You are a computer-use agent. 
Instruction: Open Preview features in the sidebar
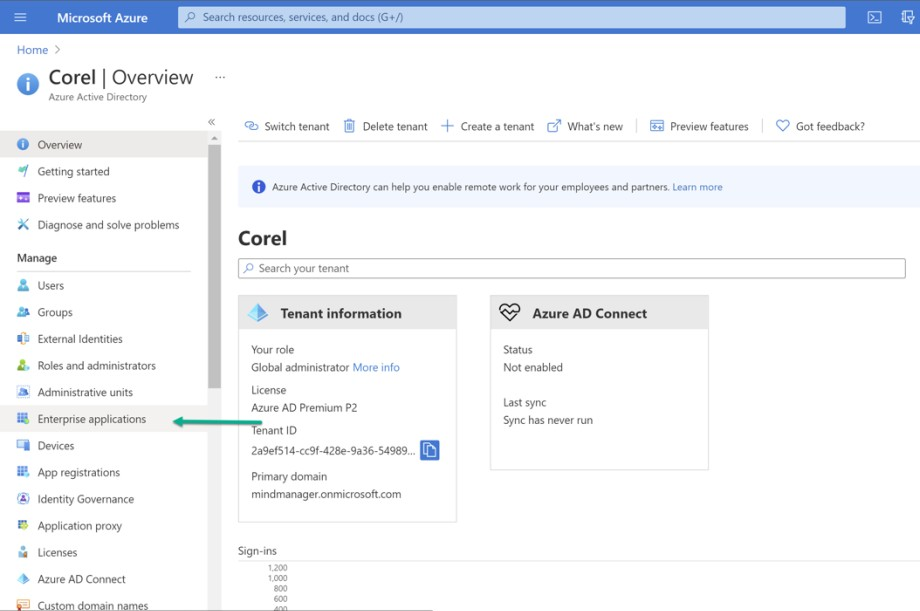[104, 198]
